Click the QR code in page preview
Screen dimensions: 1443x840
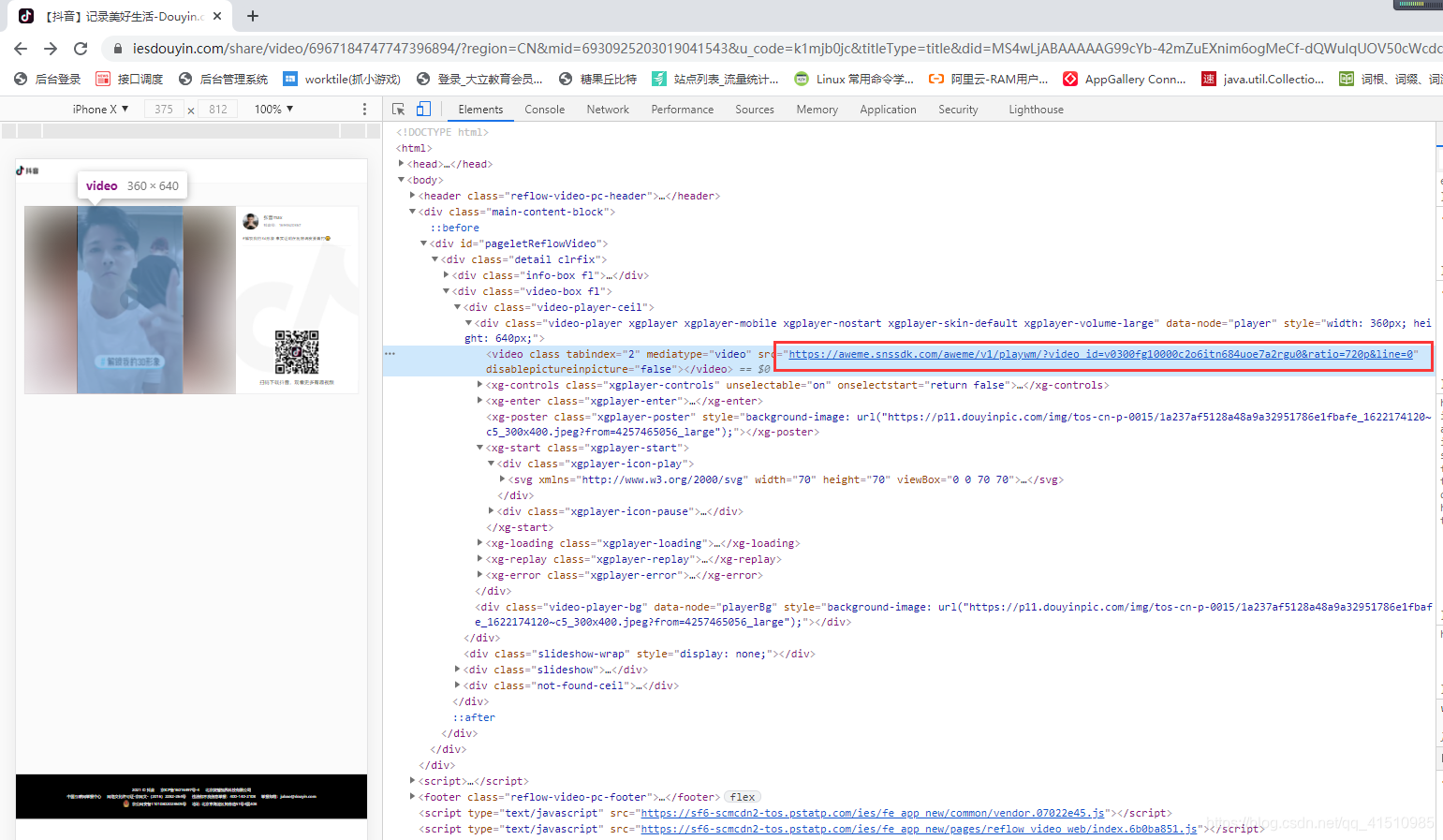[x=297, y=352]
